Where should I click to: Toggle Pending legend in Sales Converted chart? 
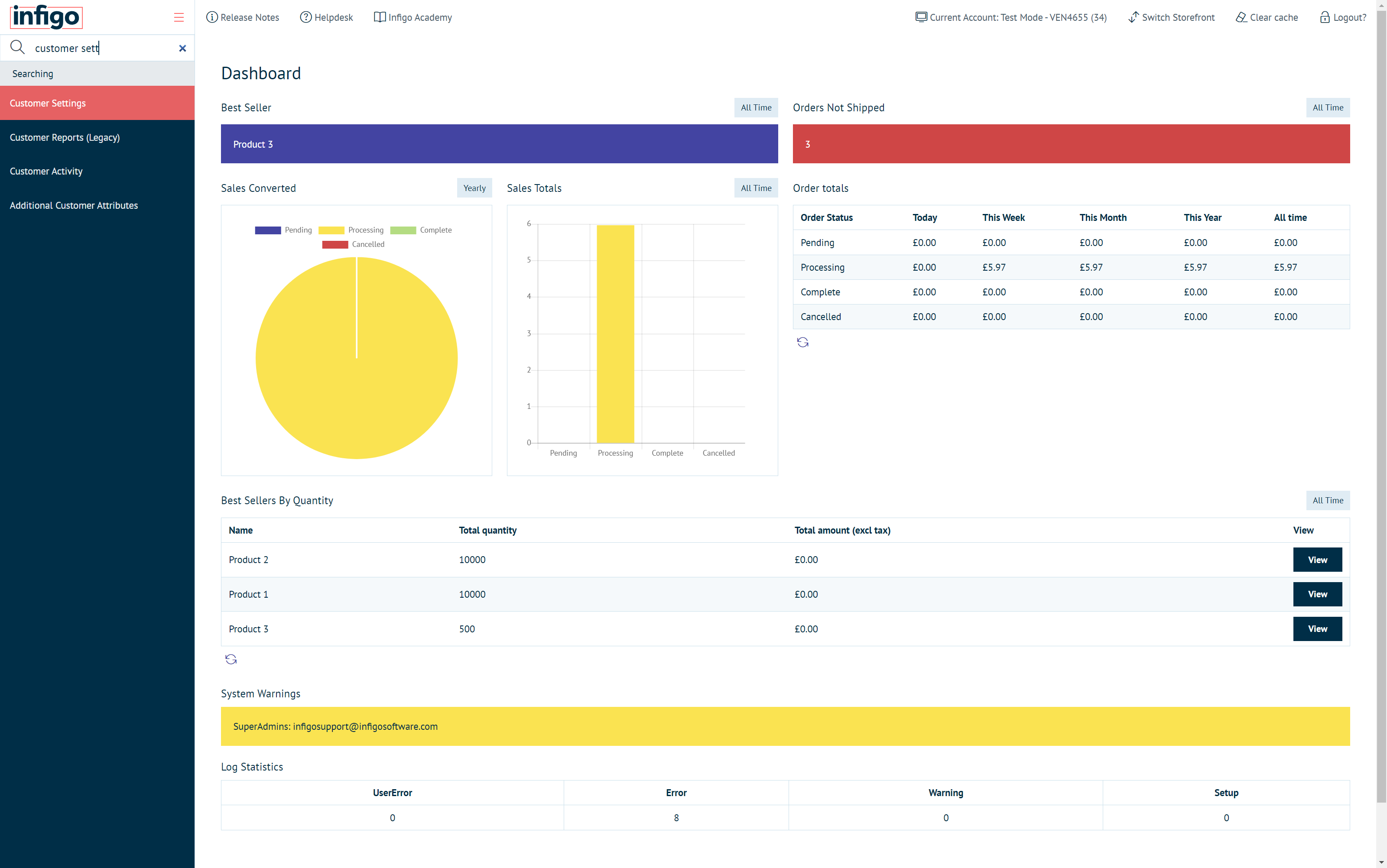283,230
